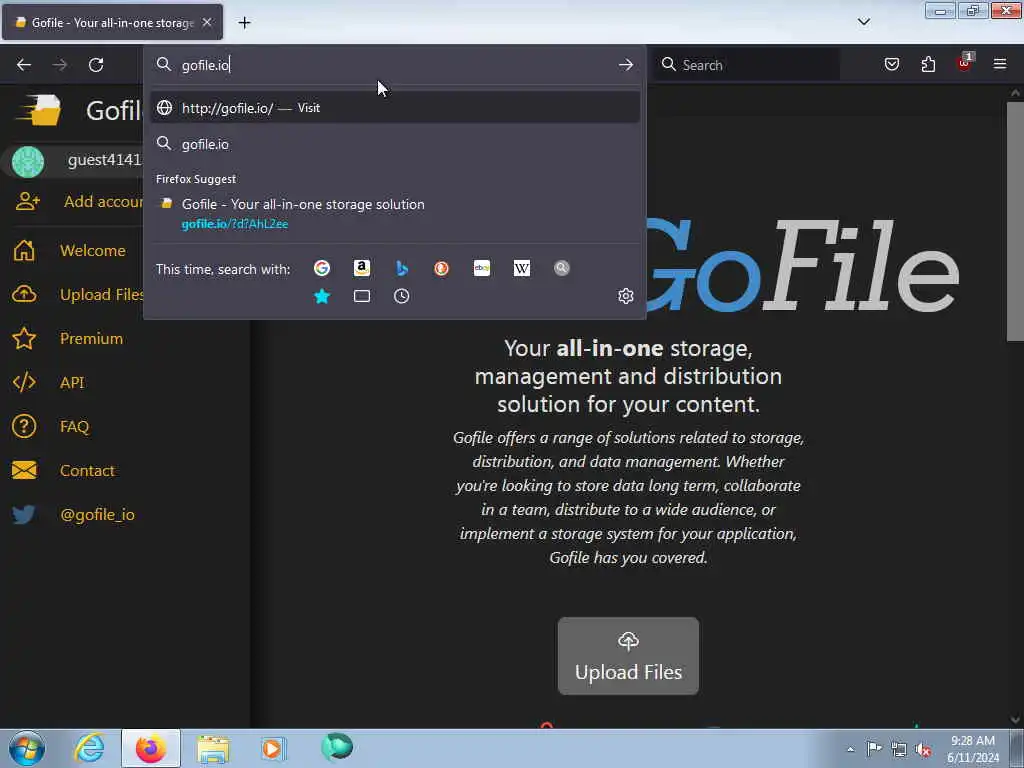Click Add account in the sidebar

click(x=78, y=201)
